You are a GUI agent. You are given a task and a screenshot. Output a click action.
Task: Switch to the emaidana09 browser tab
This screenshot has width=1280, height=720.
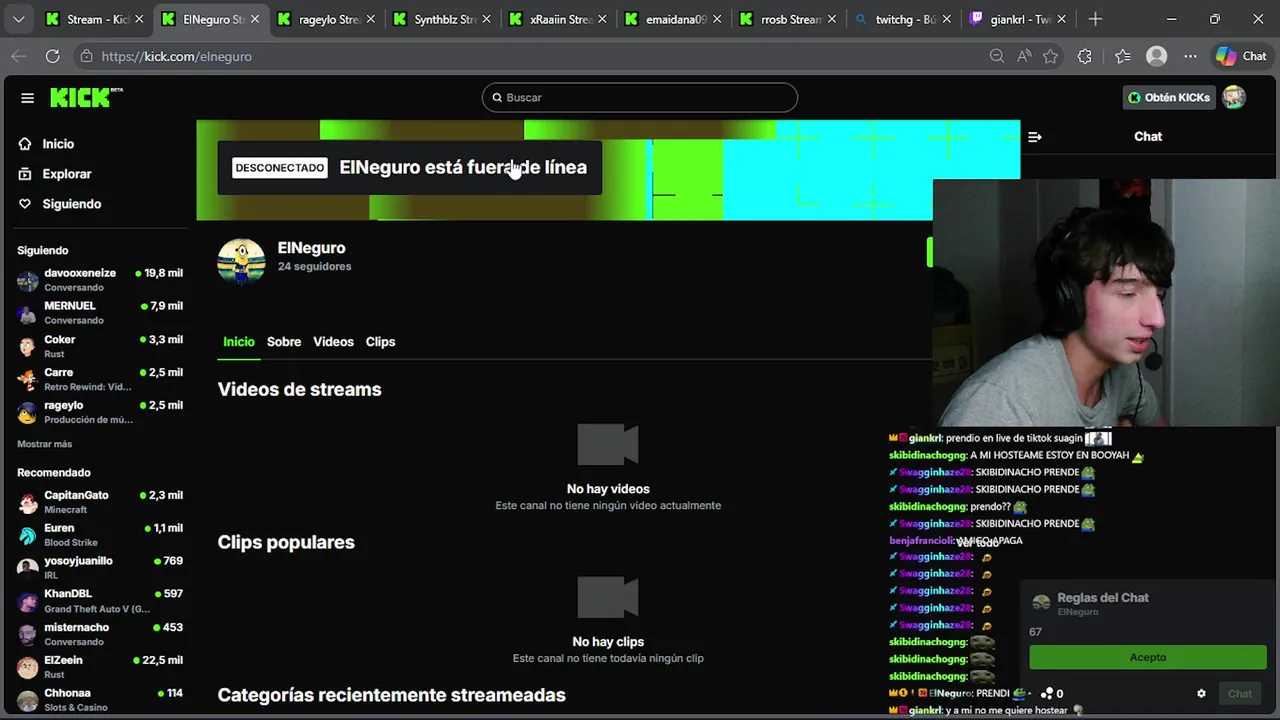(x=672, y=19)
